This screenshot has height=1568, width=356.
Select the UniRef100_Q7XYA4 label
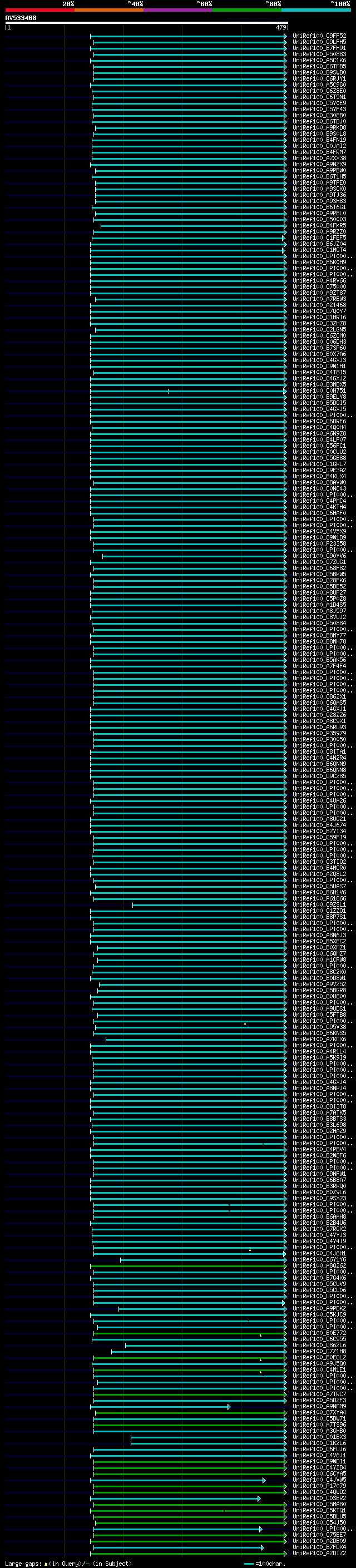[319, 1412]
